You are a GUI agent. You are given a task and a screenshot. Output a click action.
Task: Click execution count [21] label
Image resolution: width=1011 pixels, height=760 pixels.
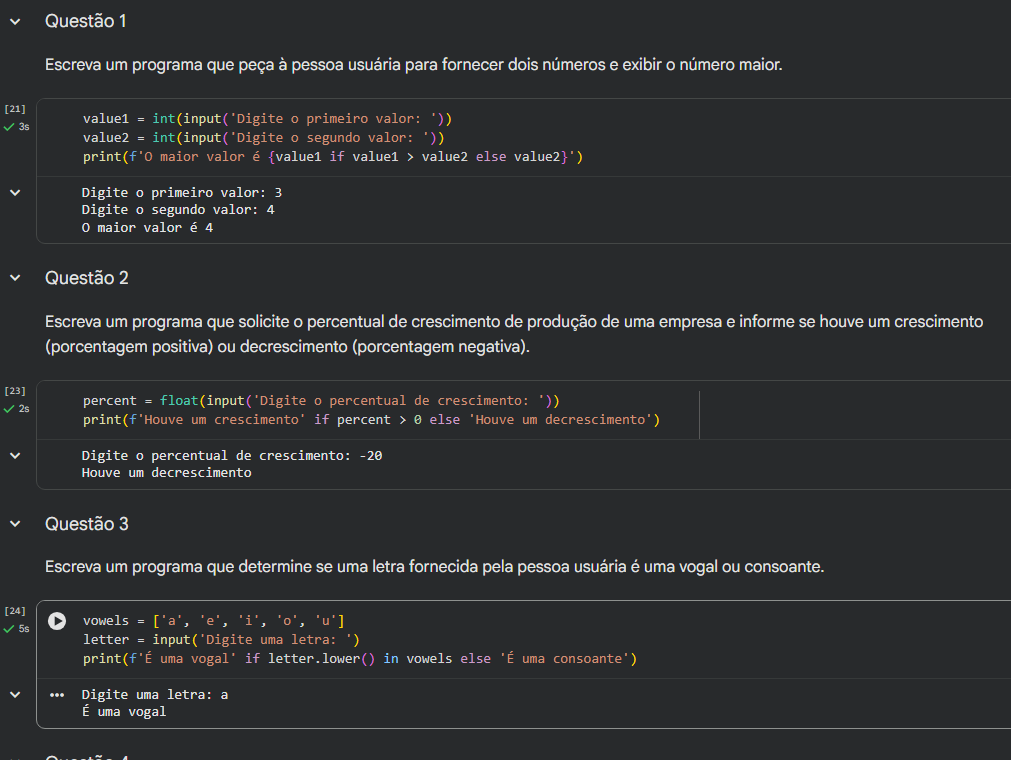[15, 109]
